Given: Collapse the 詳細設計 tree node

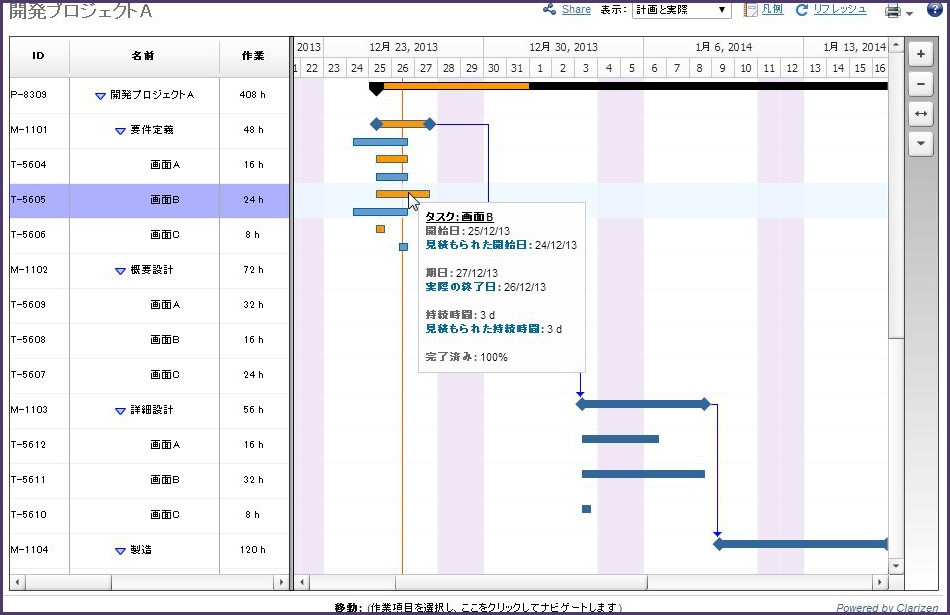Looking at the screenshot, I should coord(120,410).
